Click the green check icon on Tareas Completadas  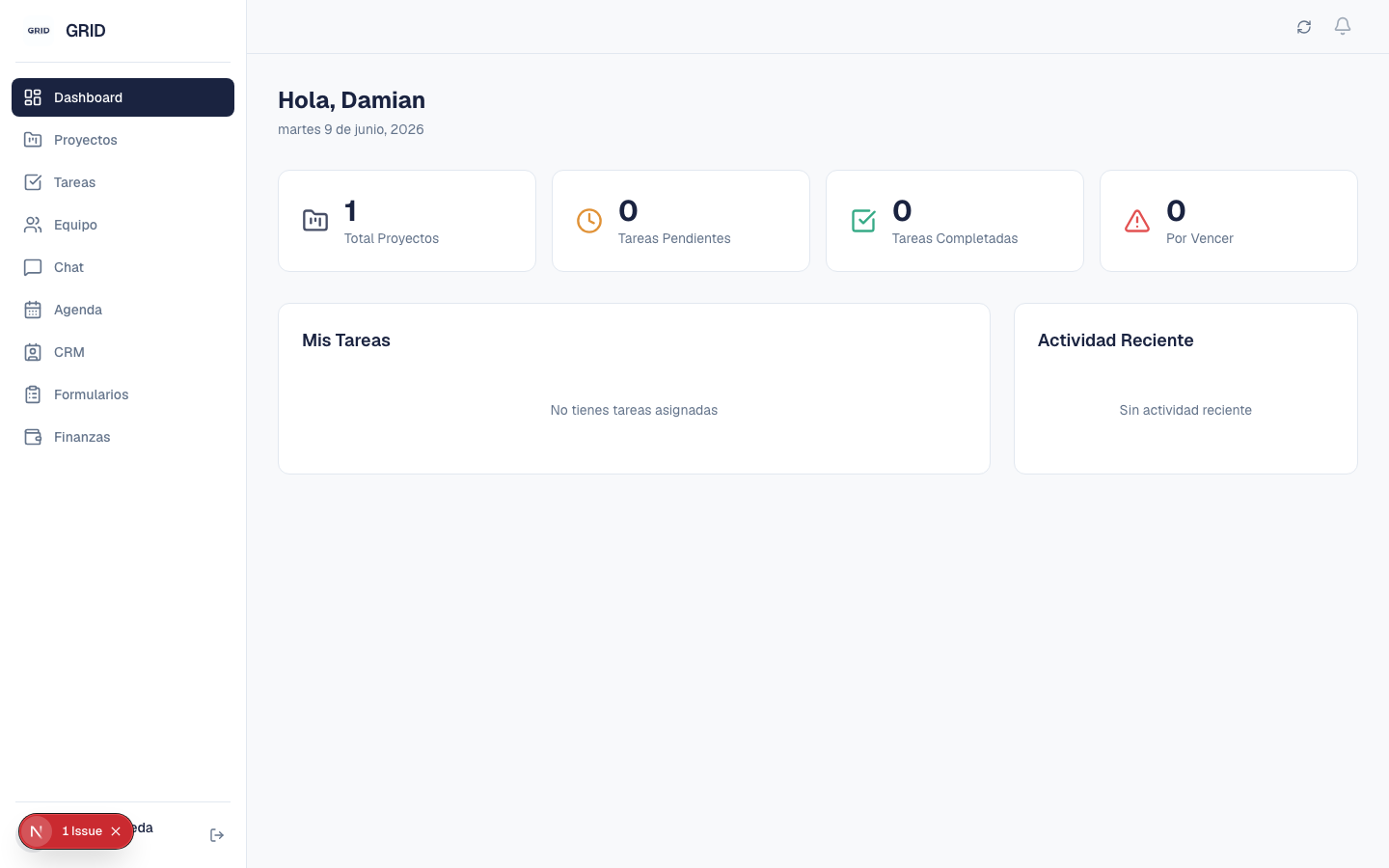(863, 221)
